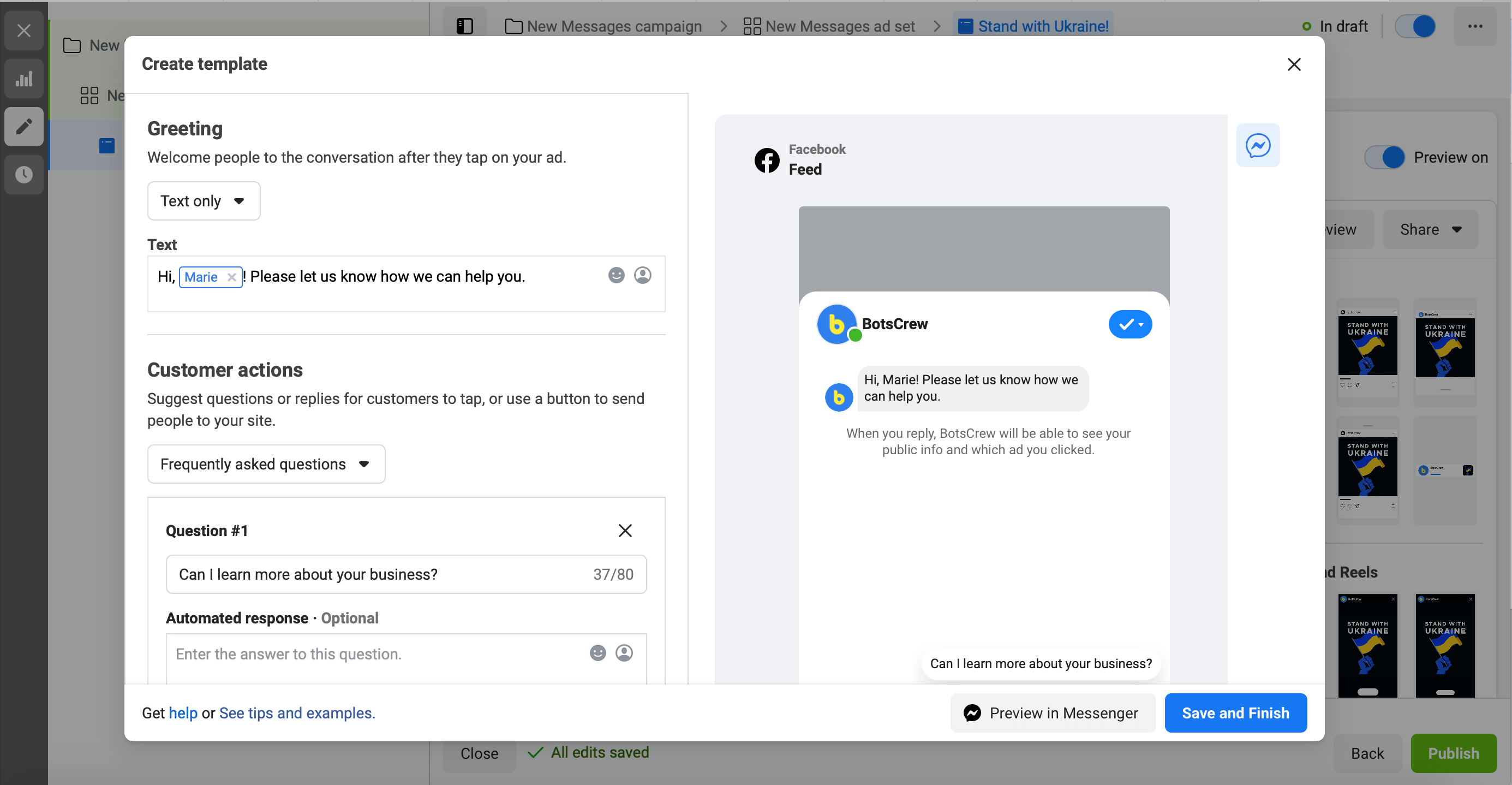1512x785 pixels.
Task: Click Save and Finish
Action: (x=1235, y=712)
